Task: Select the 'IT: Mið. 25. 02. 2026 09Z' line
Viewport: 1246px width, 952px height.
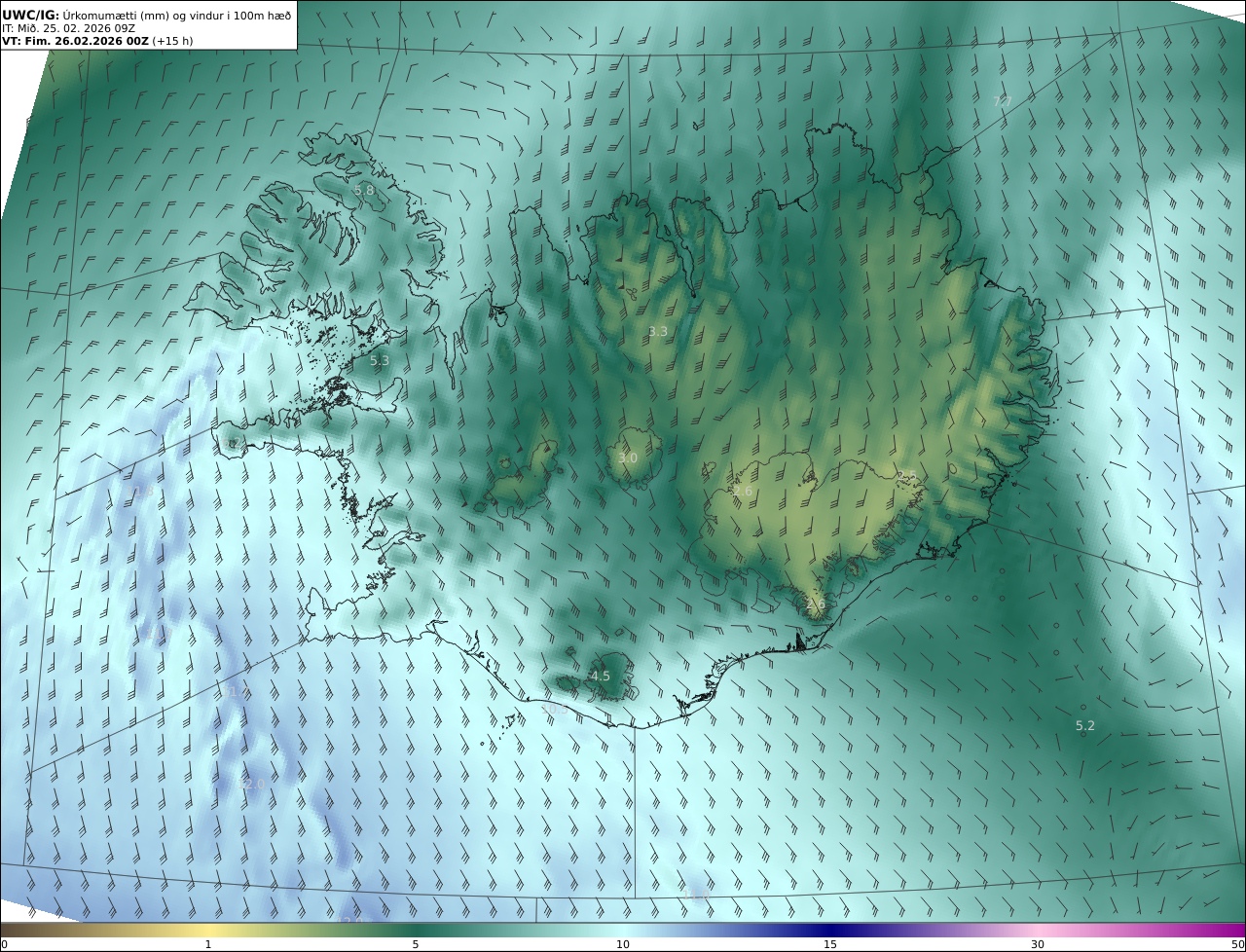Action: pyautogui.click(x=67, y=28)
